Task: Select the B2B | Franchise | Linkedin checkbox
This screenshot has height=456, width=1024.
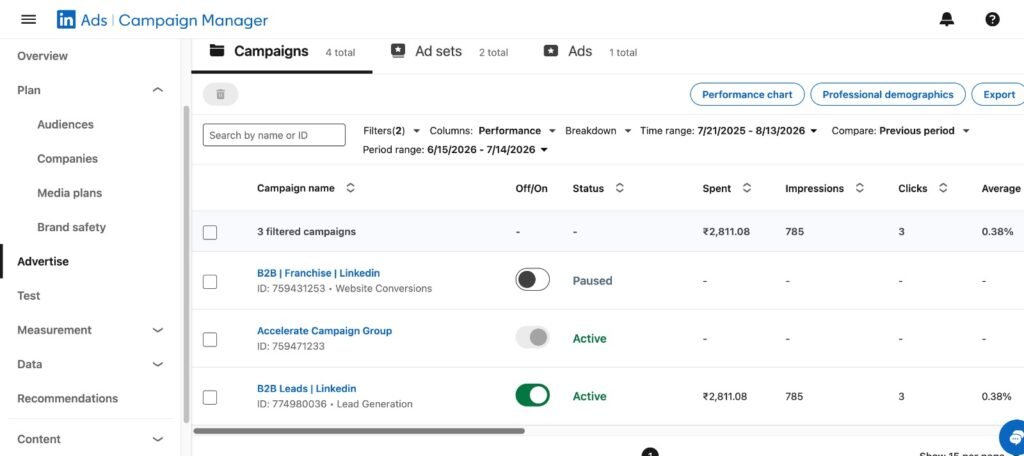Action: pos(210,282)
